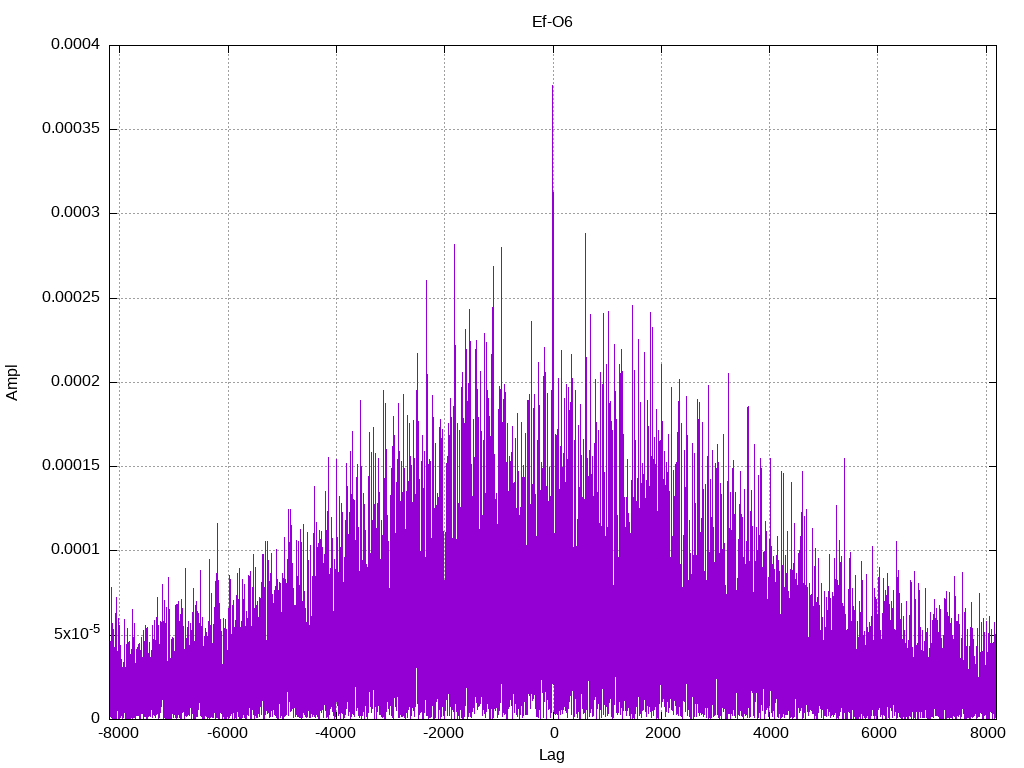Click the 8000 x-axis tick label

coord(987,733)
